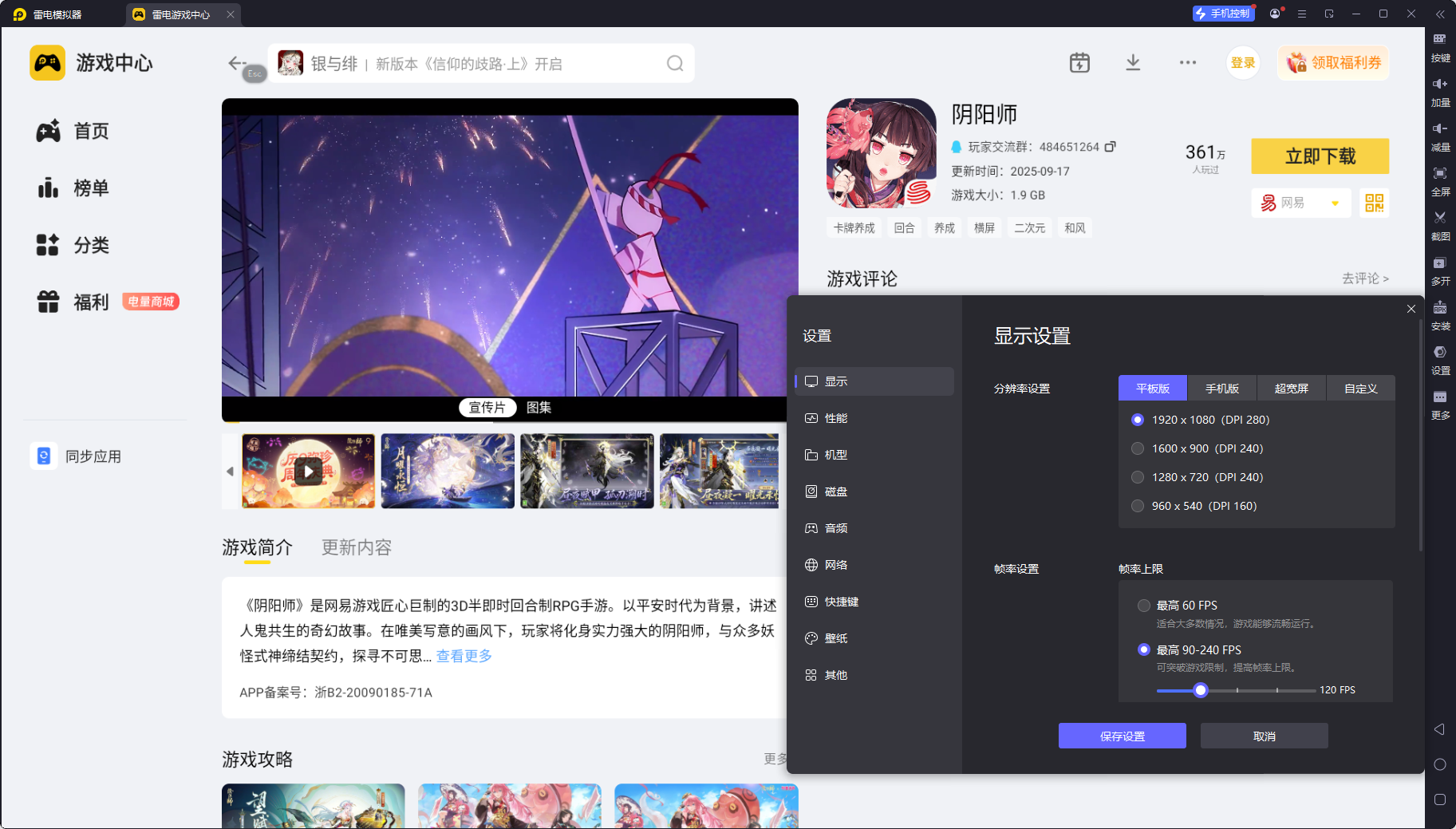This screenshot has height=829, width=1456.
Task: Close the 雷电游戏中心 tab
Action: pyautogui.click(x=231, y=14)
